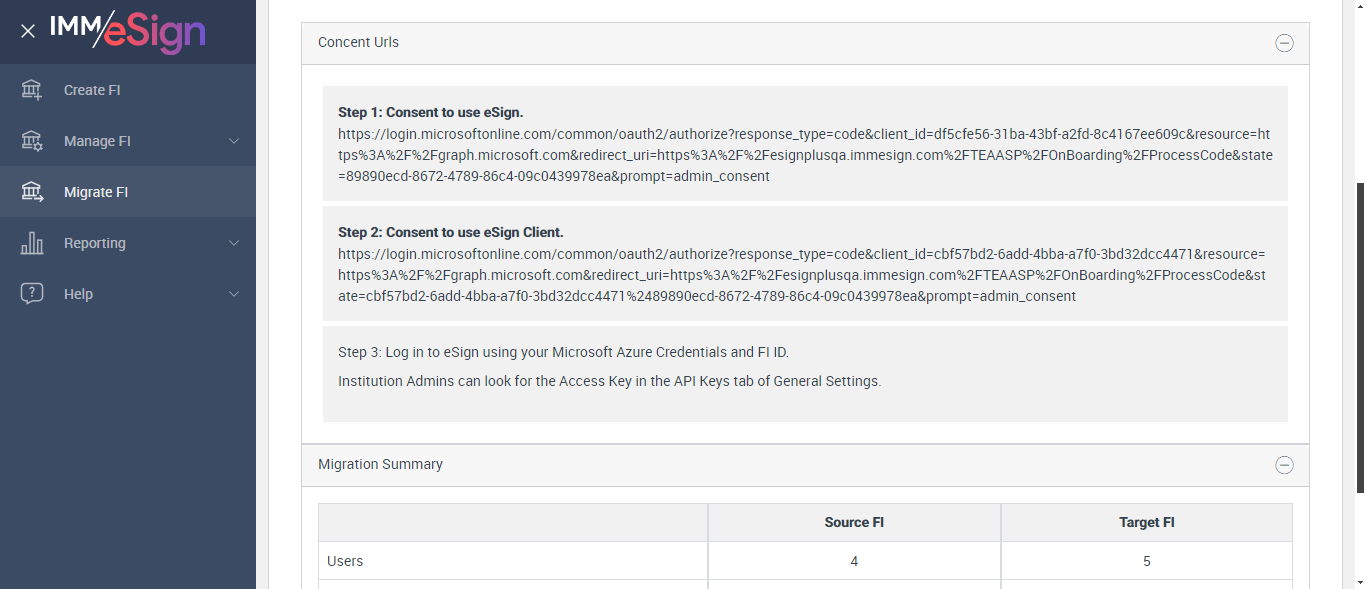The height and width of the screenshot is (589, 1366).
Task: Collapse the Migration Summary section
Action: pos(1284,465)
